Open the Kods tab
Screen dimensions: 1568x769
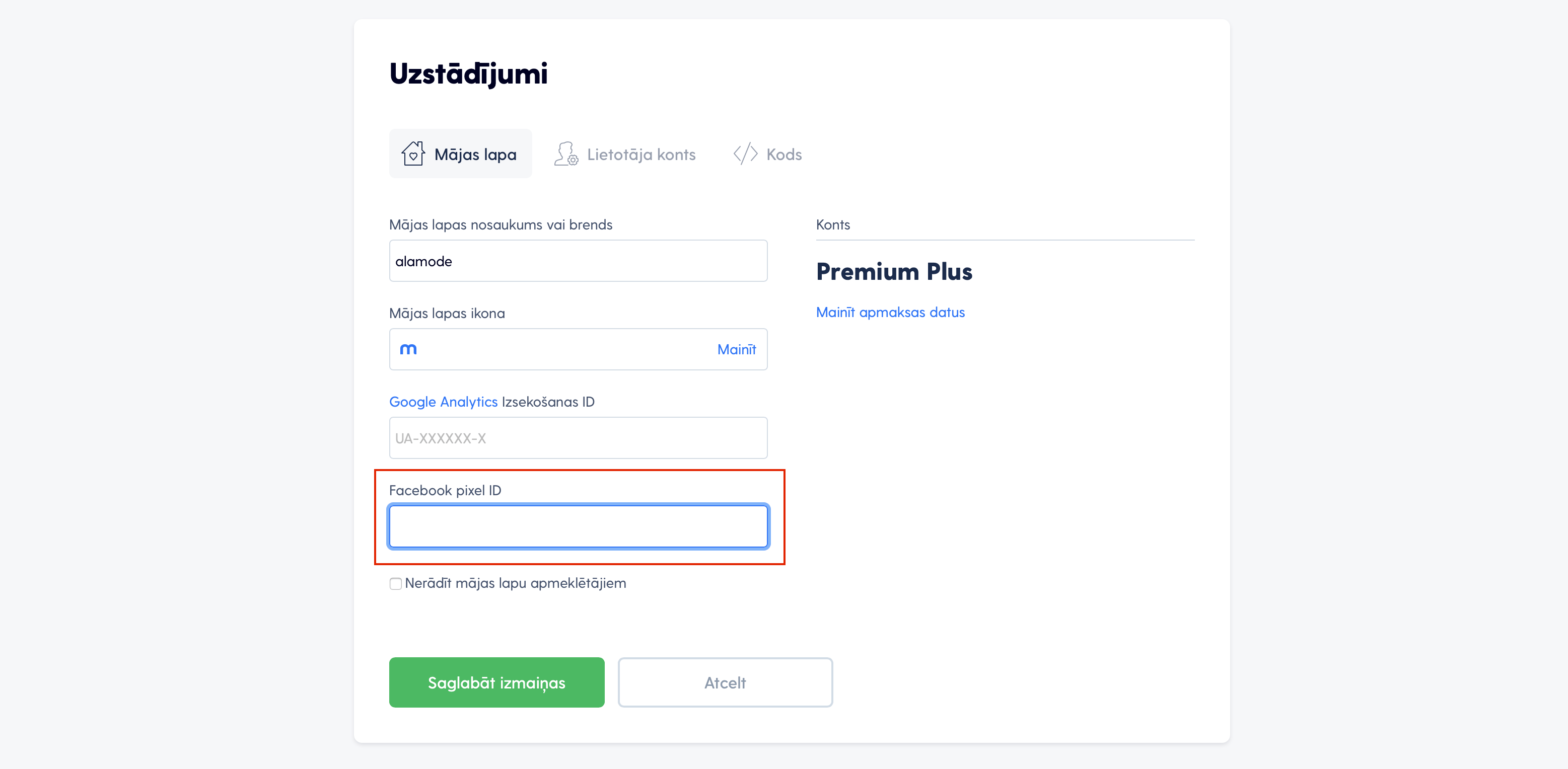pos(767,154)
